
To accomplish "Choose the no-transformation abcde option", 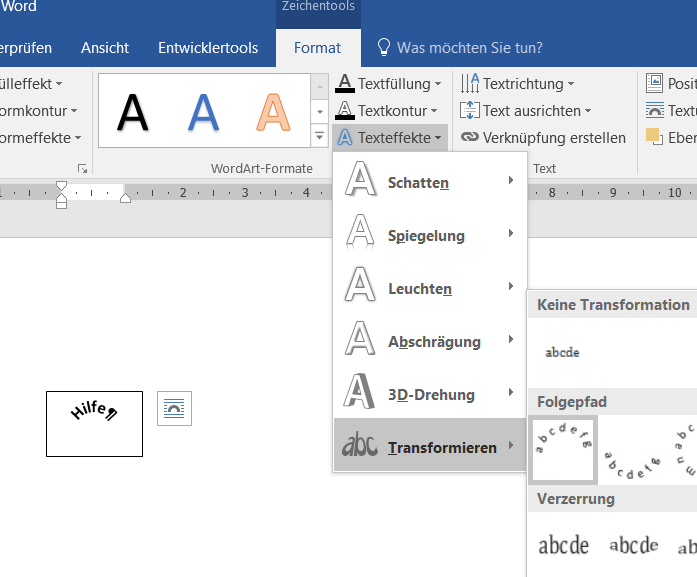I will coord(562,352).
